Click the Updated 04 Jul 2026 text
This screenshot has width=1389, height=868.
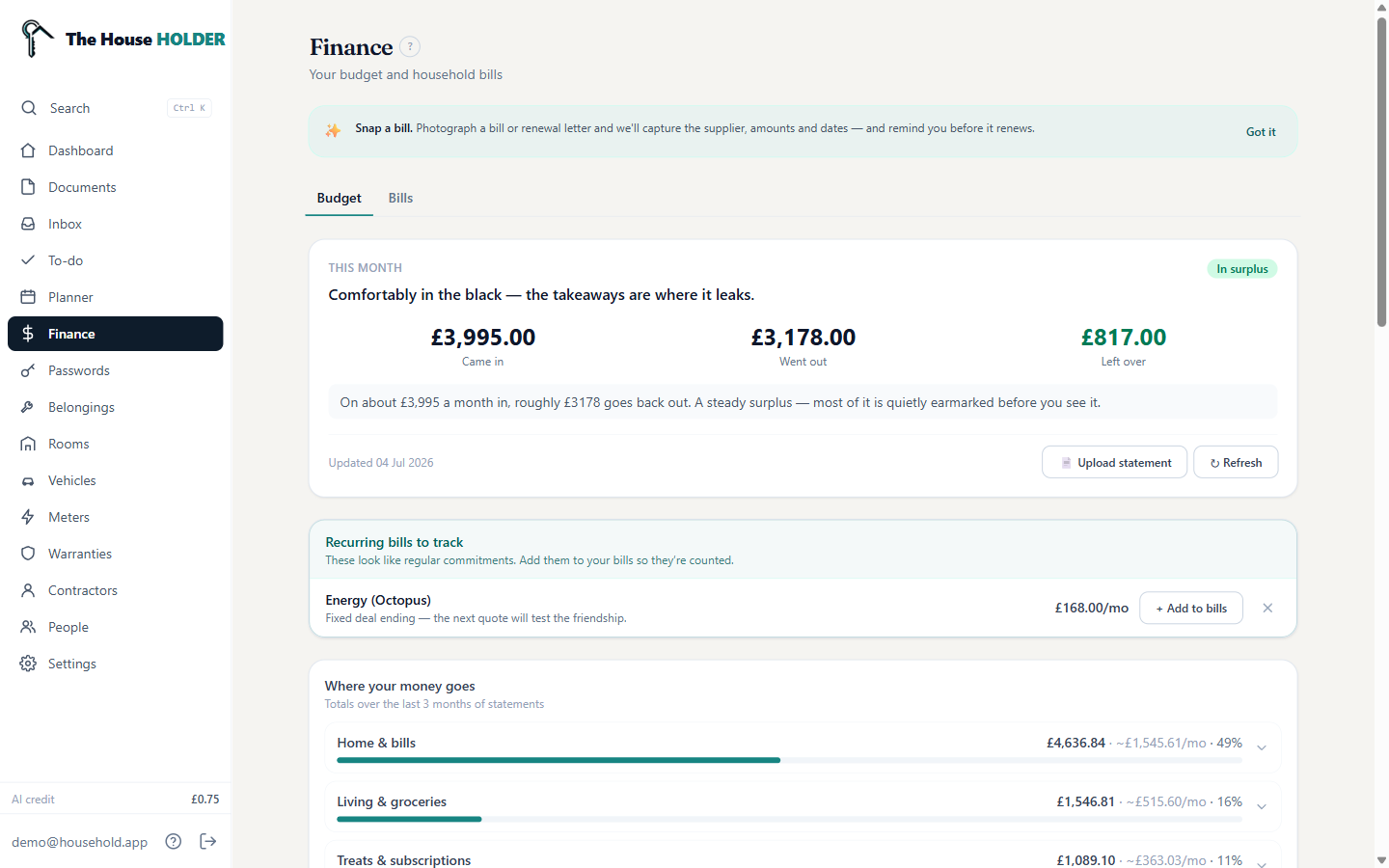coord(381,463)
